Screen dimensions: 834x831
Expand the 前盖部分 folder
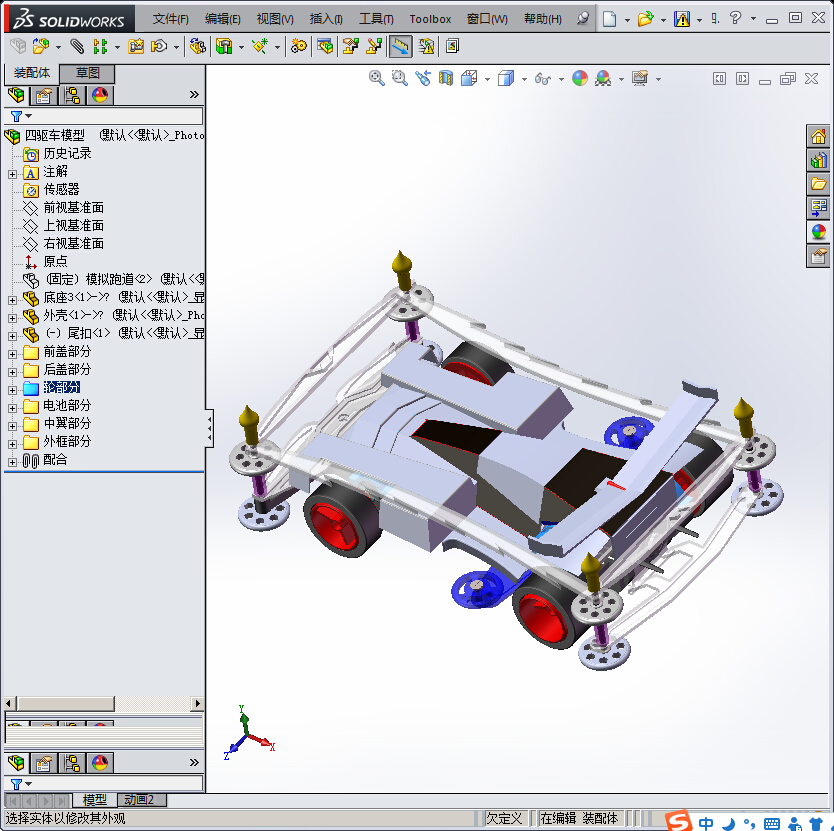pos(12,354)
